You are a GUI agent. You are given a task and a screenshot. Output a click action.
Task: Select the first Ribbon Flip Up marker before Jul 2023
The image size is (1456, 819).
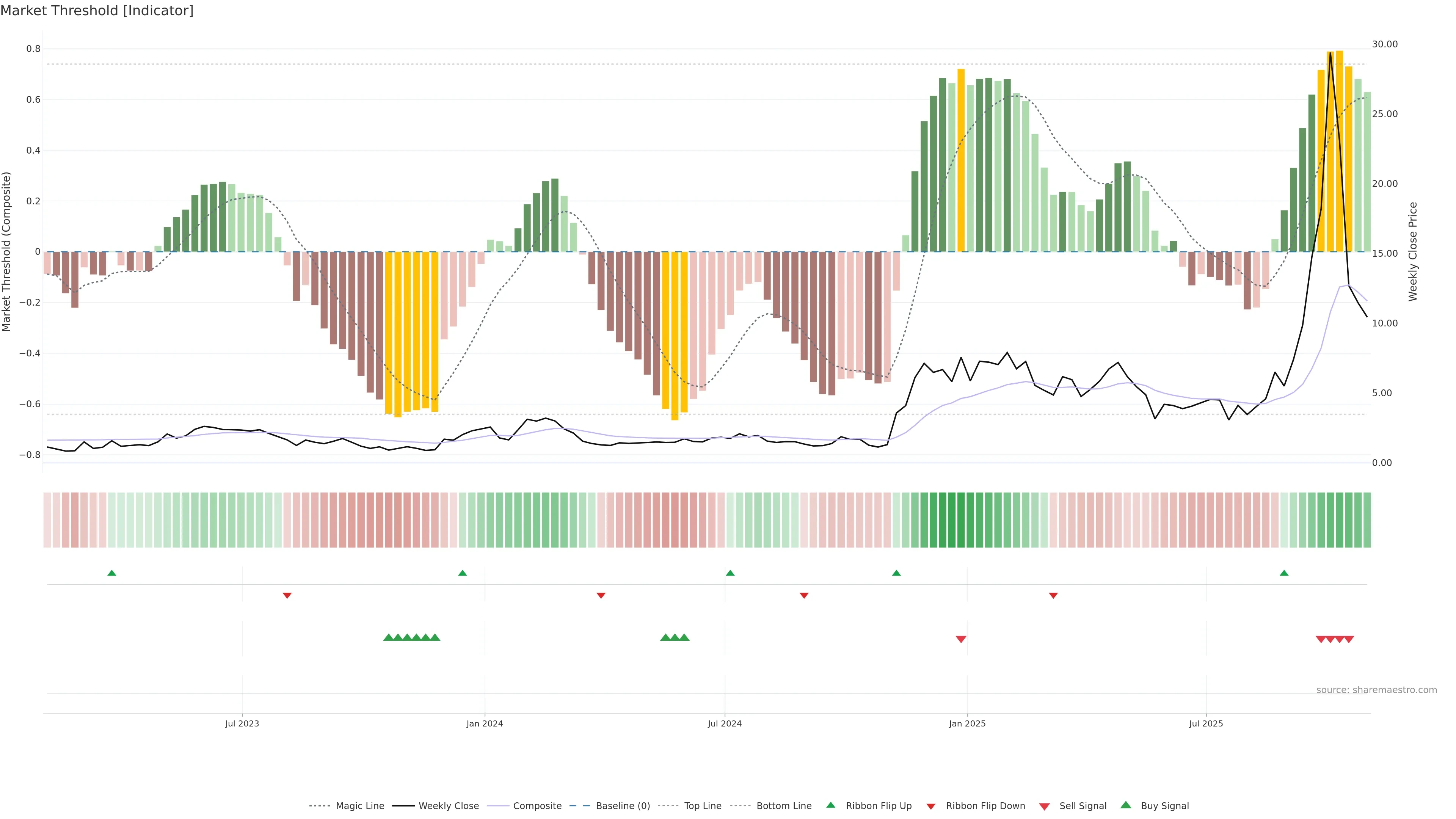(112, 573)
